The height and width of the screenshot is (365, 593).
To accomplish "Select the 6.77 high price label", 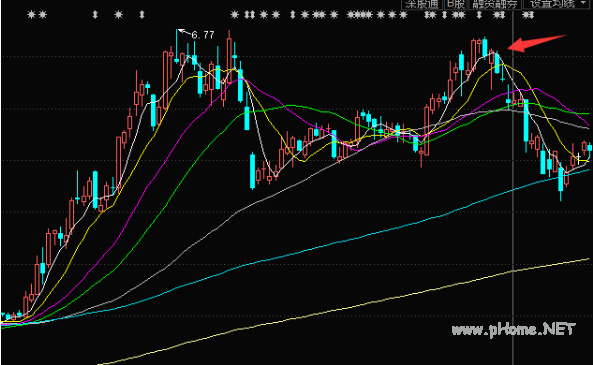I will point(203,35).
